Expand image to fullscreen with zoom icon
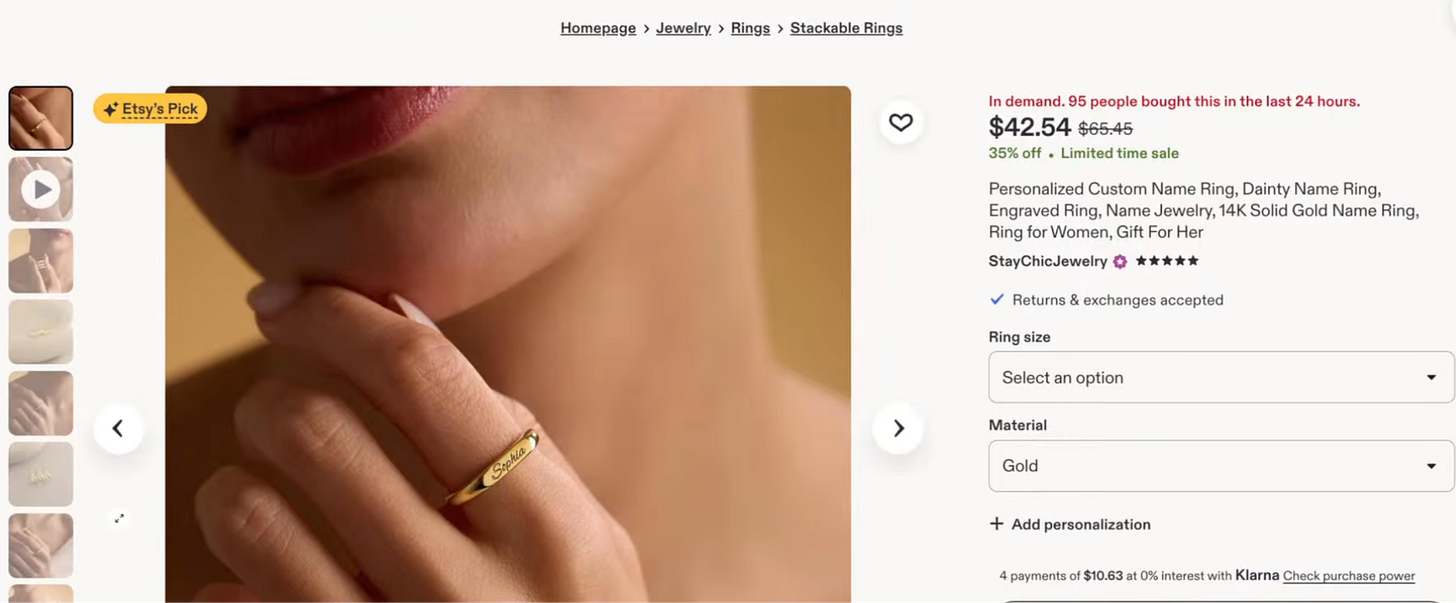 click(x=119, y=518)
